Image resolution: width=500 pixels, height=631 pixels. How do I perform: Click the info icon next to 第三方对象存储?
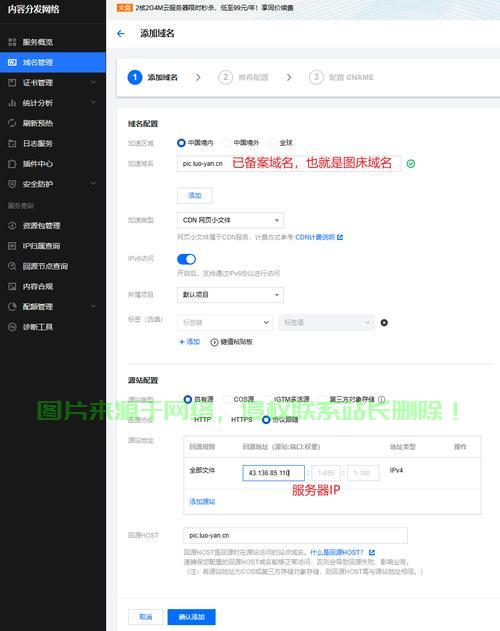point(381,399)
